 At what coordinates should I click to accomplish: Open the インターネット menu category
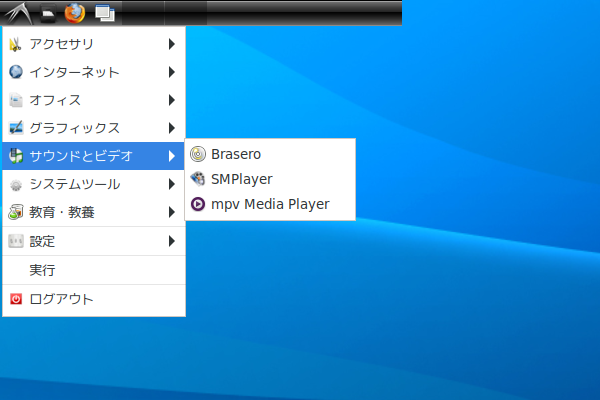pos(94,72)
